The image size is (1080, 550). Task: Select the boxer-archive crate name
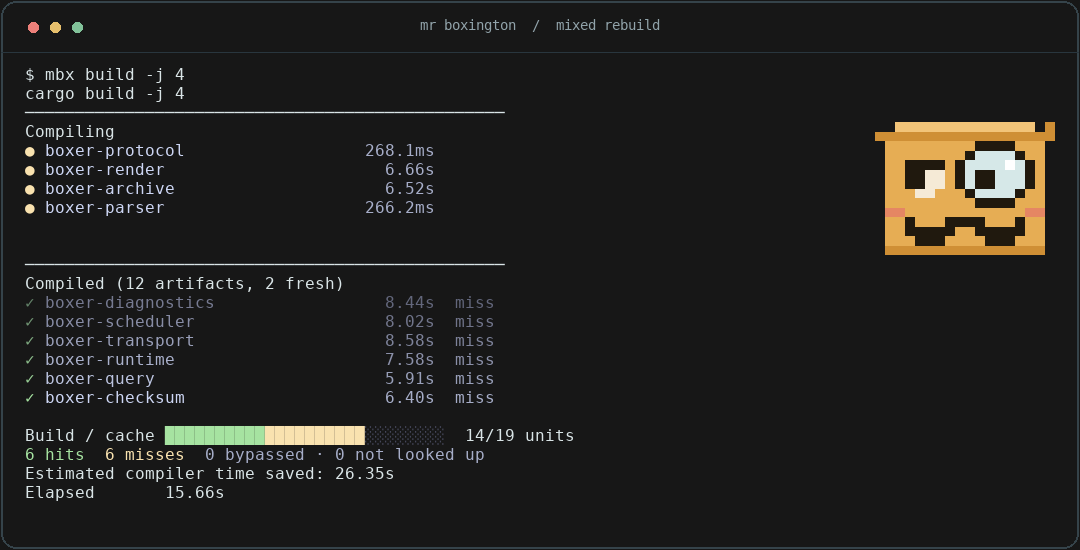110,189
